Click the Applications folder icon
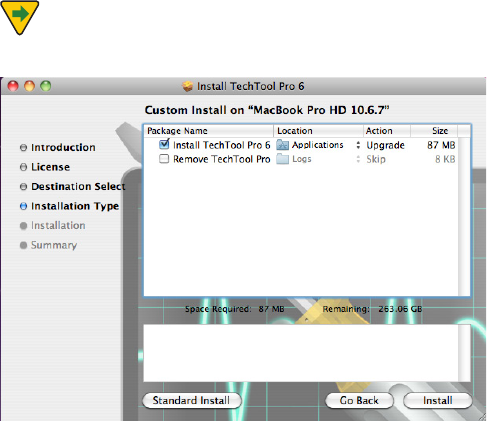Viewport: 487px width, 421px height. [x=282, y=145]
